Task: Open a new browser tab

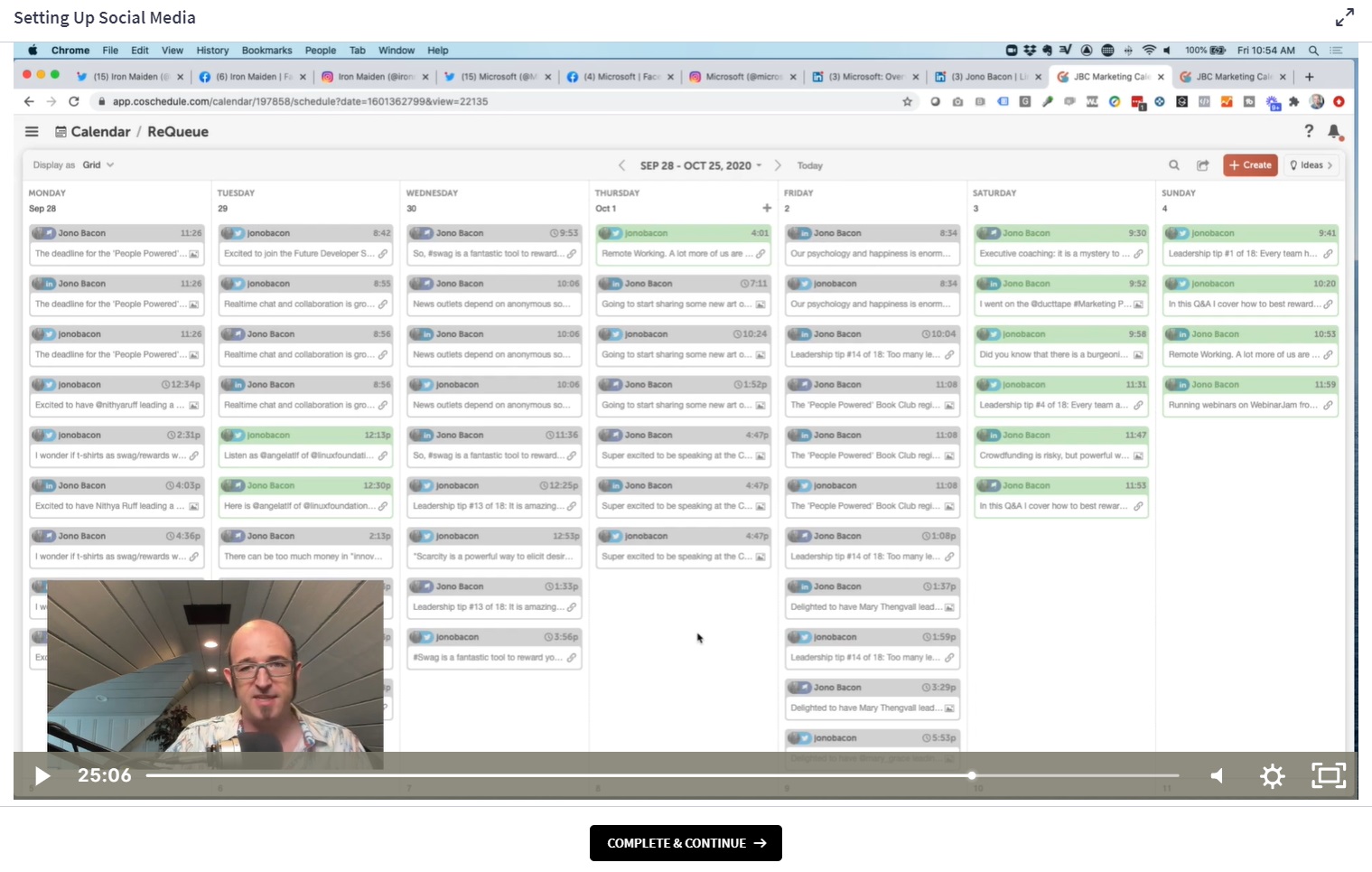Action: click(1309, 77)
